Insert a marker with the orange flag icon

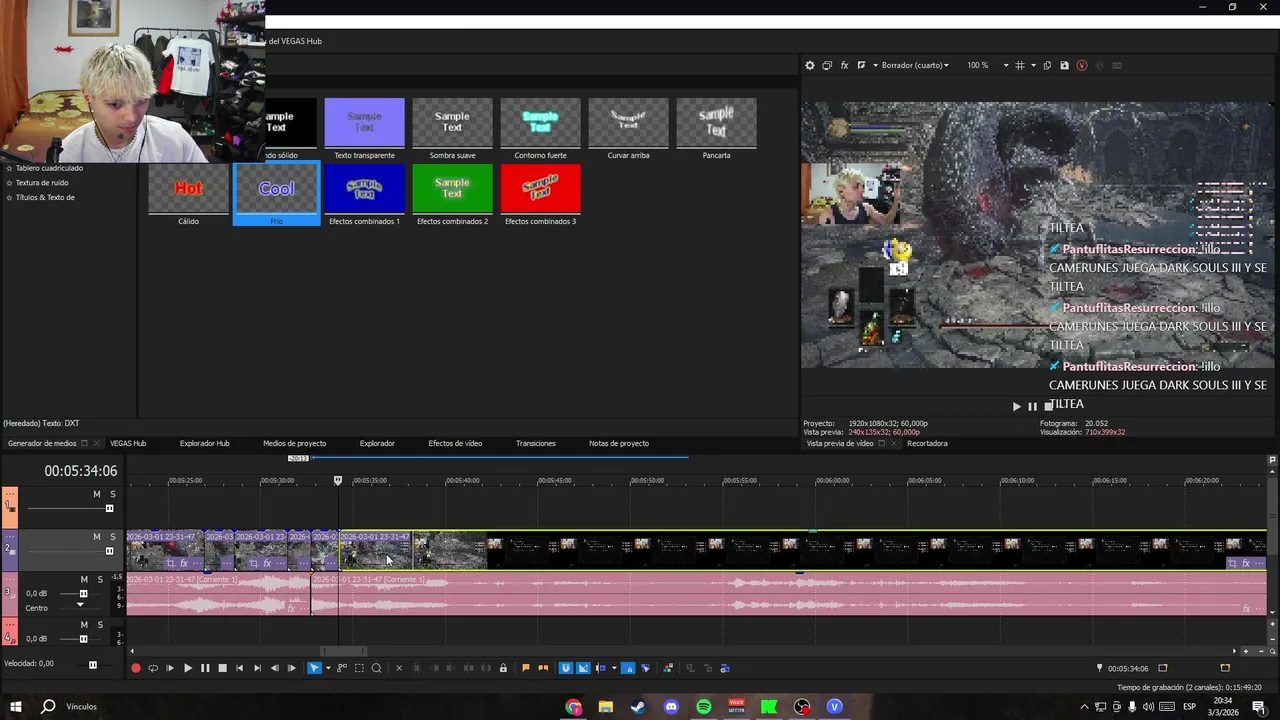(x=526, y=668)
